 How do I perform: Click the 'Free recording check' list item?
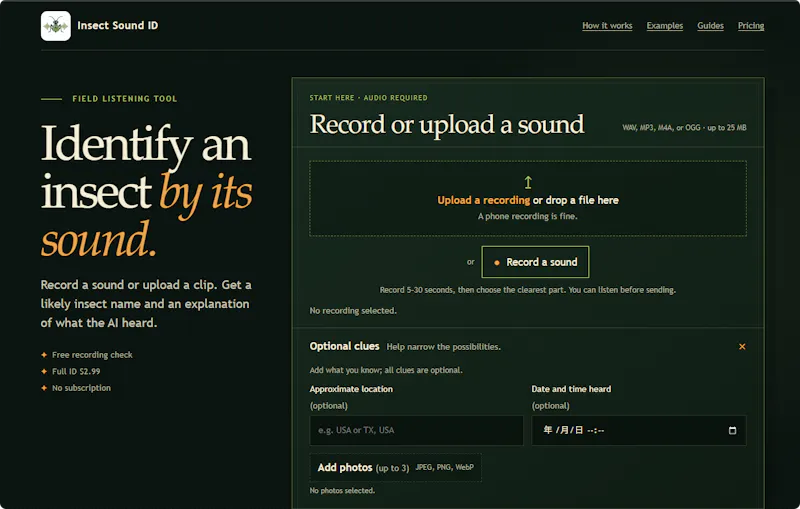point(92,355)
